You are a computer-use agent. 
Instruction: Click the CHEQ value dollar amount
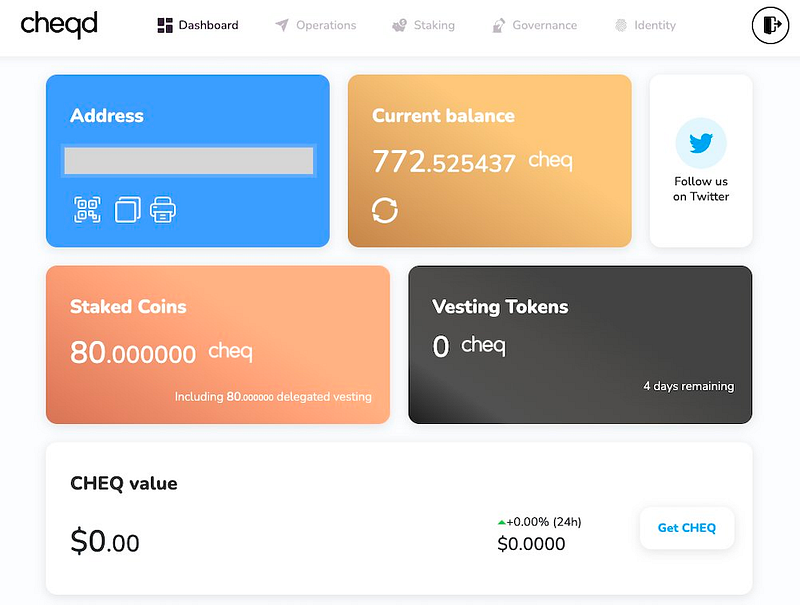point(105,542)
